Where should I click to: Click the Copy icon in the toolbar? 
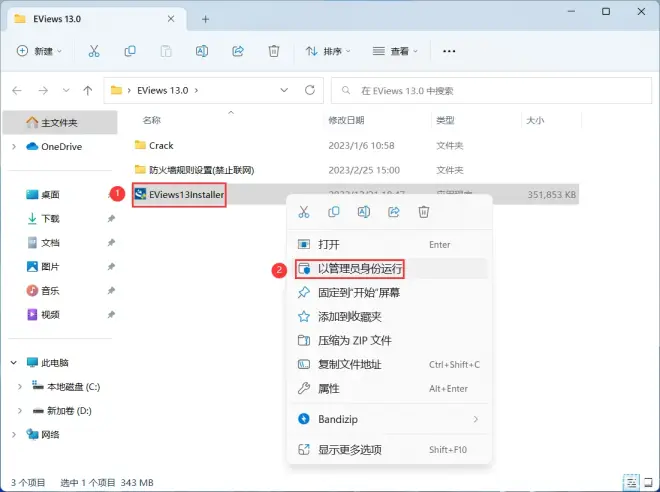click(130, 51)
